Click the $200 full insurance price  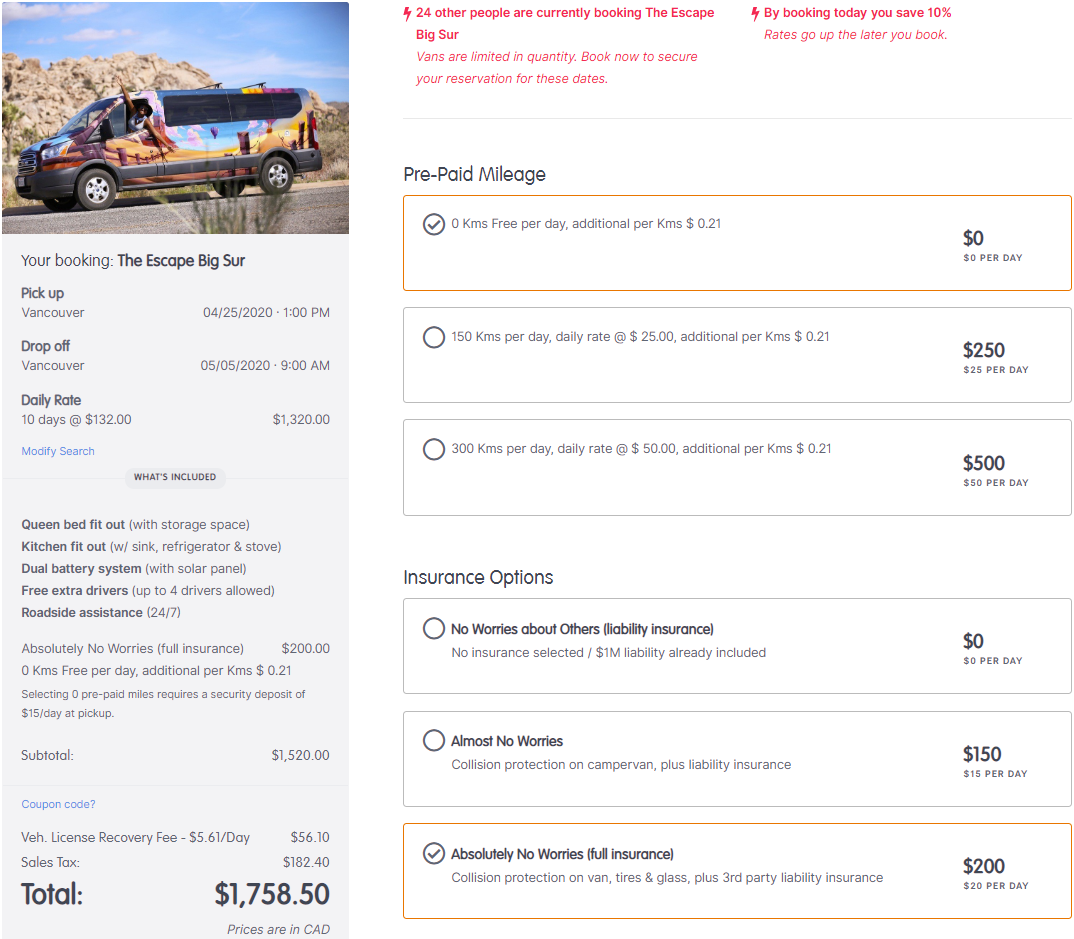[984, 867]
